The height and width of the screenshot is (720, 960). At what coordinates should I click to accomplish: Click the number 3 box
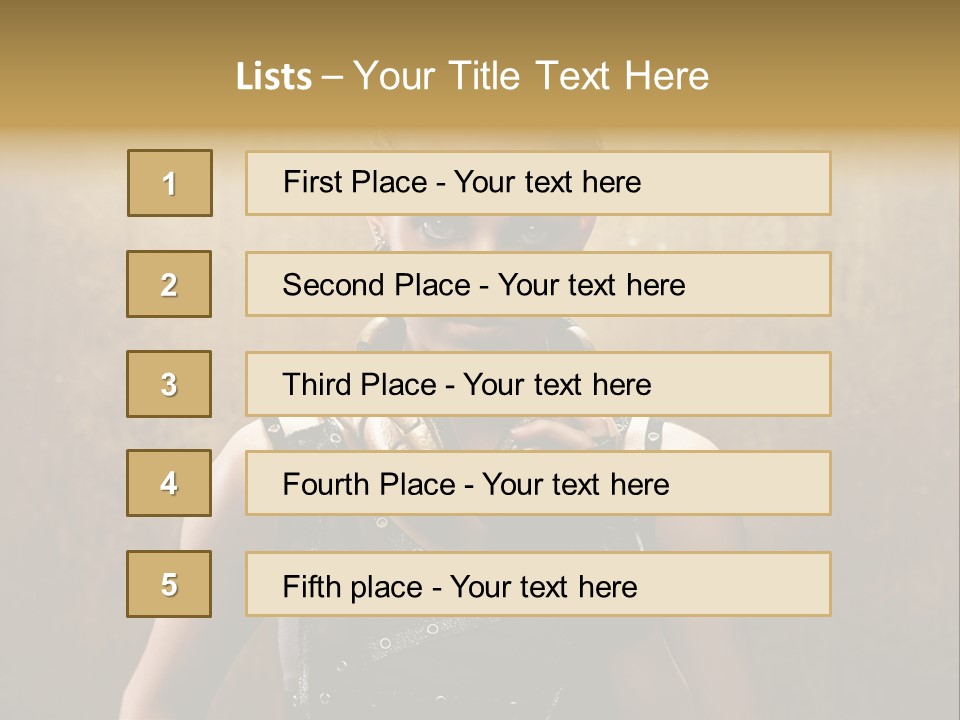pyautogui.click(x=169, y=384)
